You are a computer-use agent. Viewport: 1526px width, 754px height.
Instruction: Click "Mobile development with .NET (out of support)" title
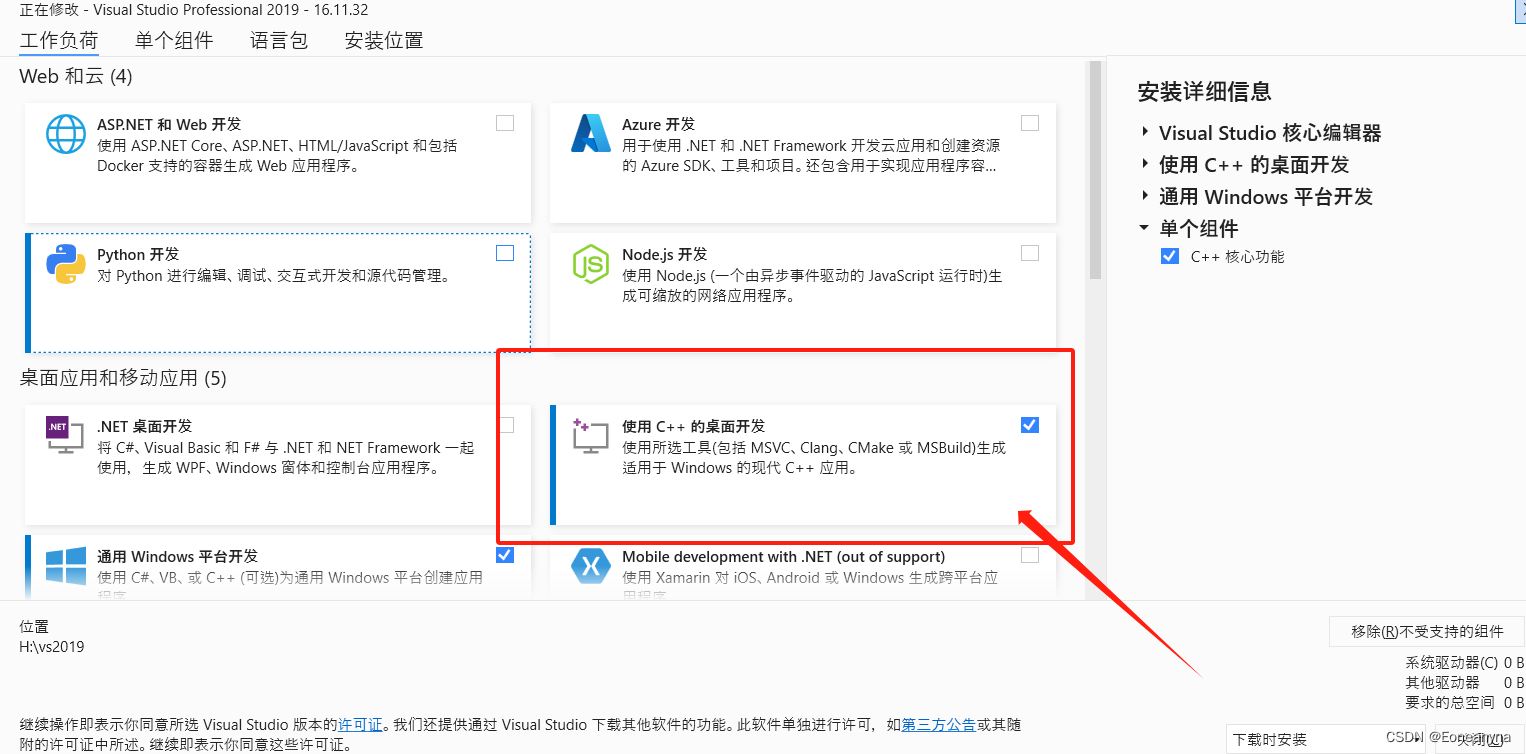click(783, 556)
